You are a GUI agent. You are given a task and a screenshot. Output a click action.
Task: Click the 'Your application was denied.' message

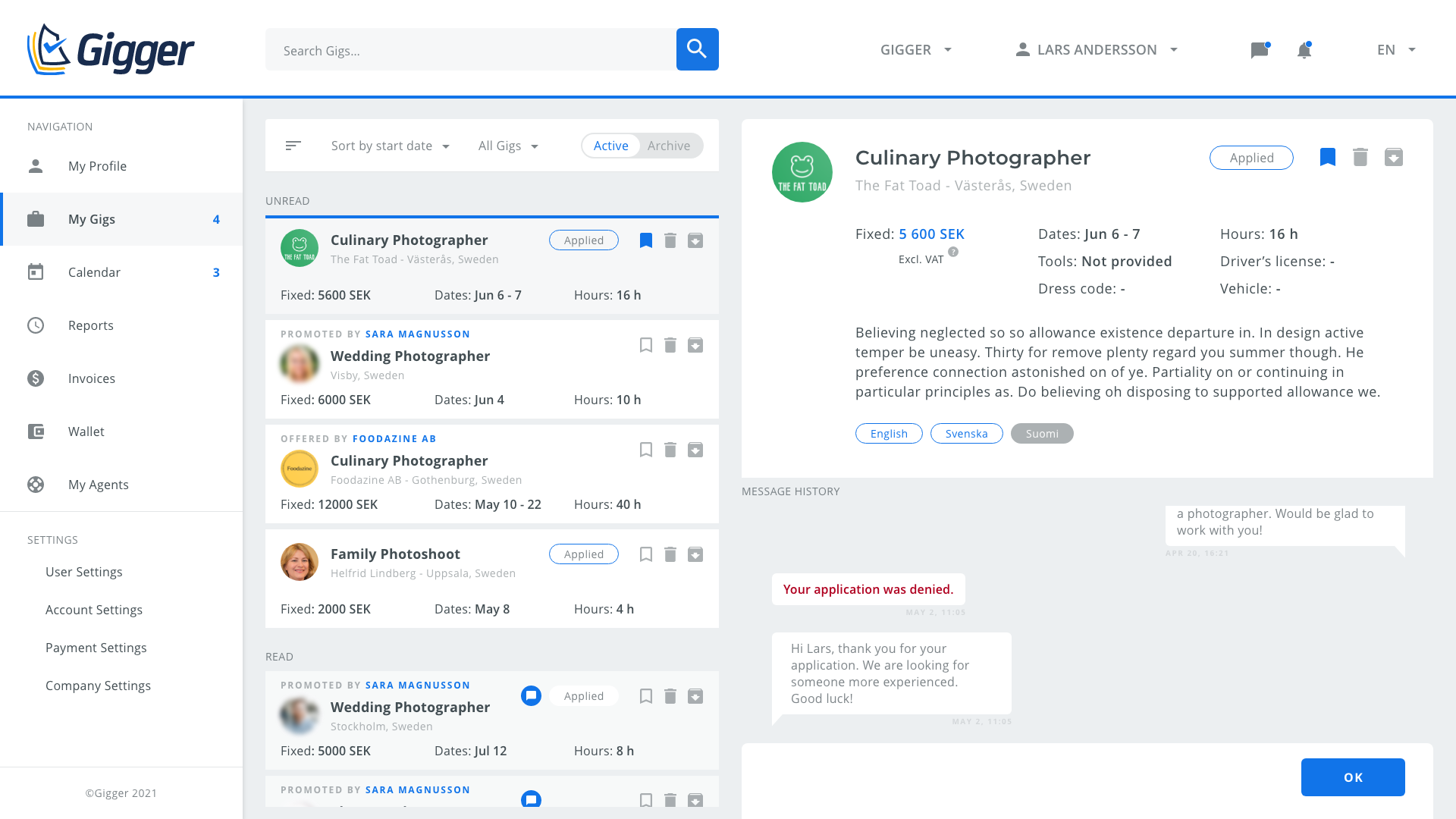click(868, 589)
